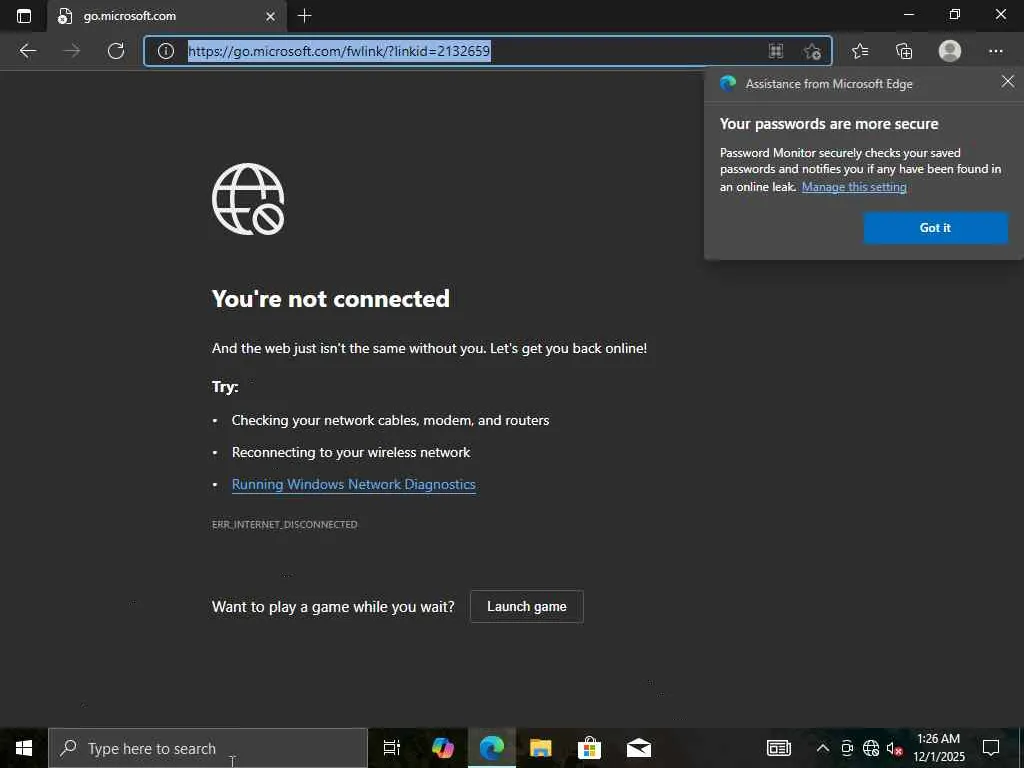Go back to previous page

[x=27, y=51]
